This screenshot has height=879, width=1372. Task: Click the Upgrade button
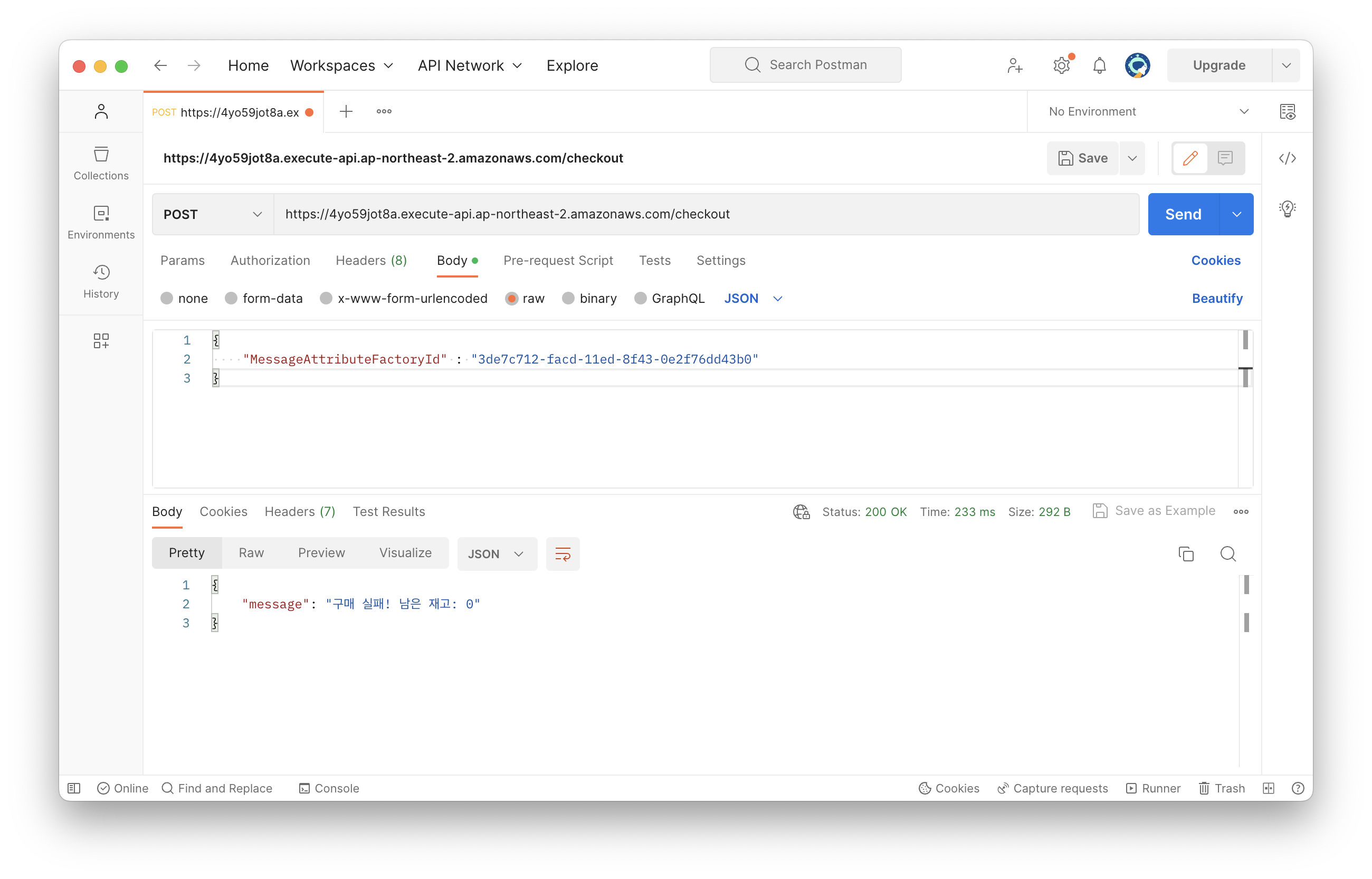(x=1219, y=65)
